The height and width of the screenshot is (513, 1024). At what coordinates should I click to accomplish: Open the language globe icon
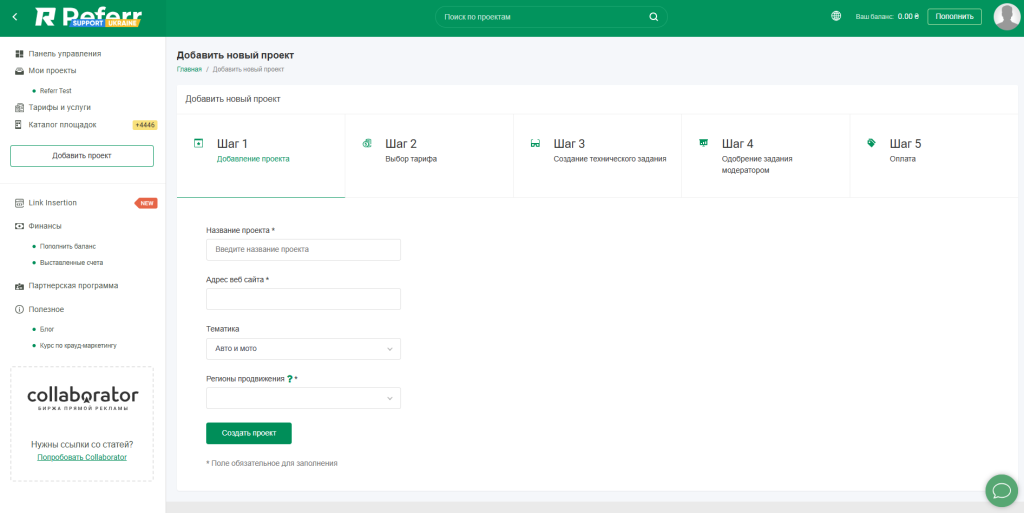click(x=836, y=16)
